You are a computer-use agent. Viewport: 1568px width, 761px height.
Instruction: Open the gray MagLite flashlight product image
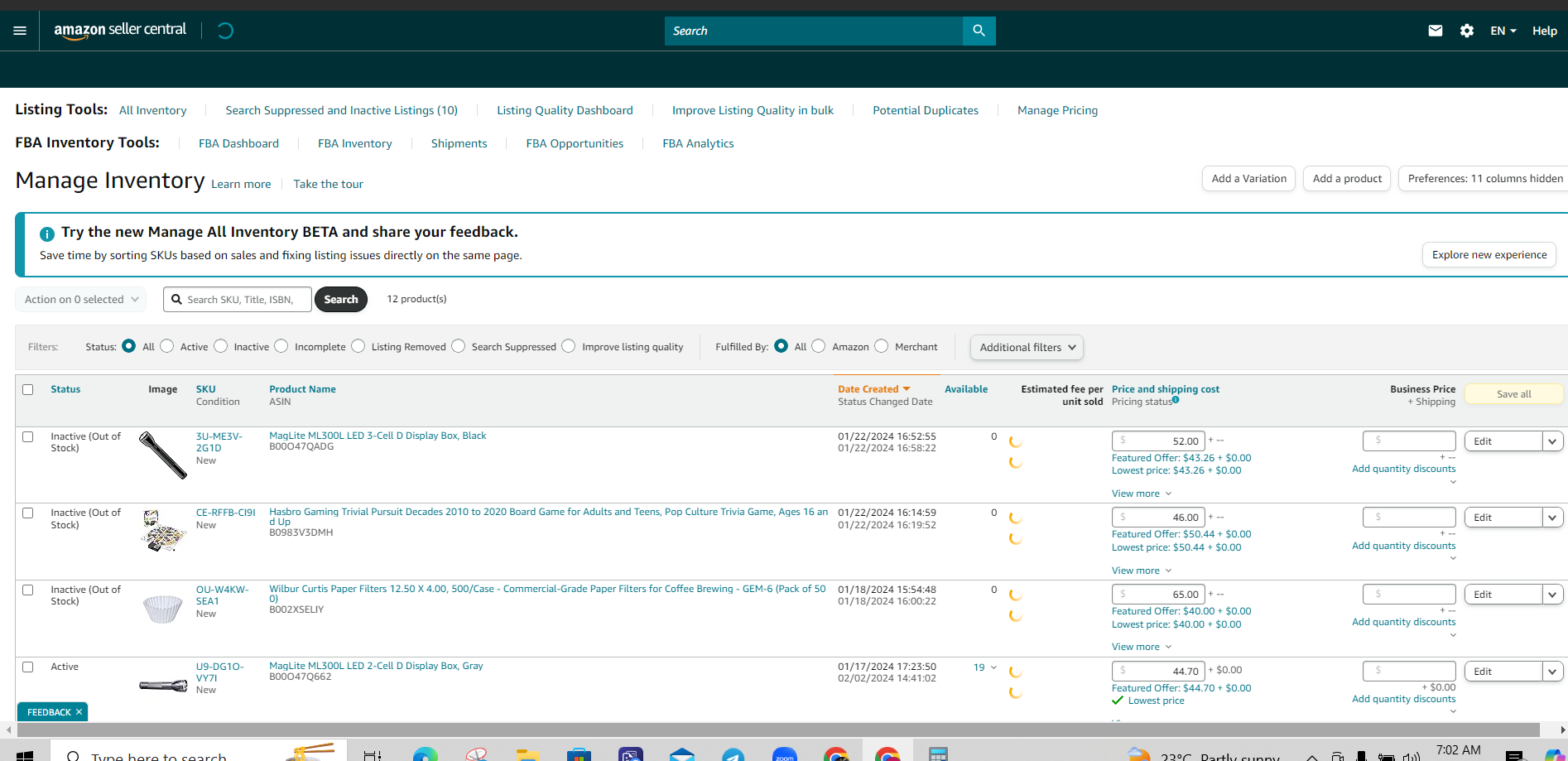[x=163, y=685]
